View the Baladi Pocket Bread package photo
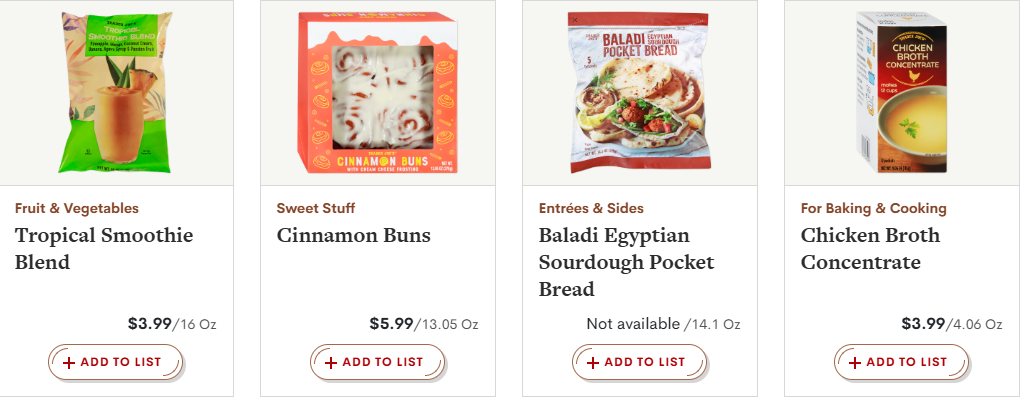Image resolution: width=1021 pixels, height=398 pixels. pos(638,92)
